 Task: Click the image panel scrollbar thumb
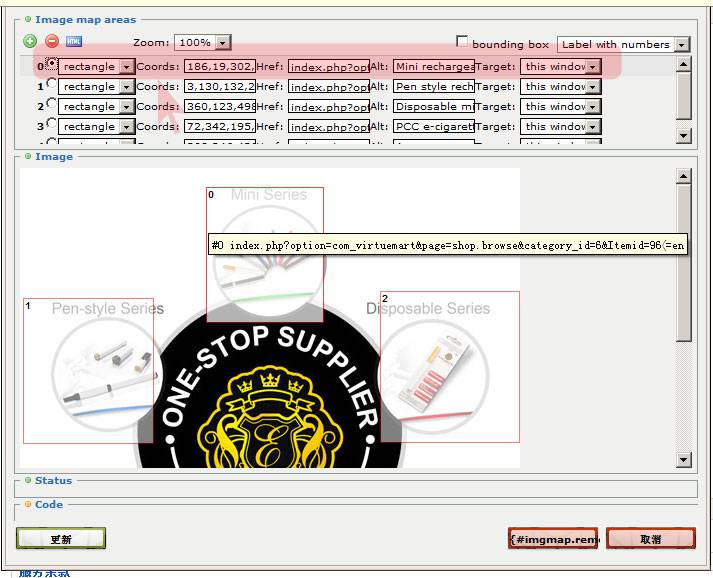pos(683,262)
